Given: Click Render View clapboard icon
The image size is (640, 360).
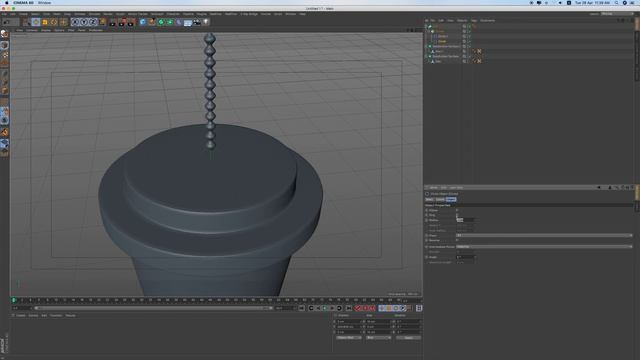Looking at the screenshot, I should [x=113, y=22].
